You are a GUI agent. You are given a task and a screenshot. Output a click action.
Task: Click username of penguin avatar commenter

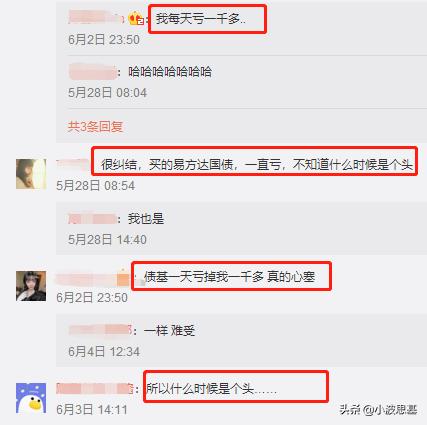pos(95,389)
